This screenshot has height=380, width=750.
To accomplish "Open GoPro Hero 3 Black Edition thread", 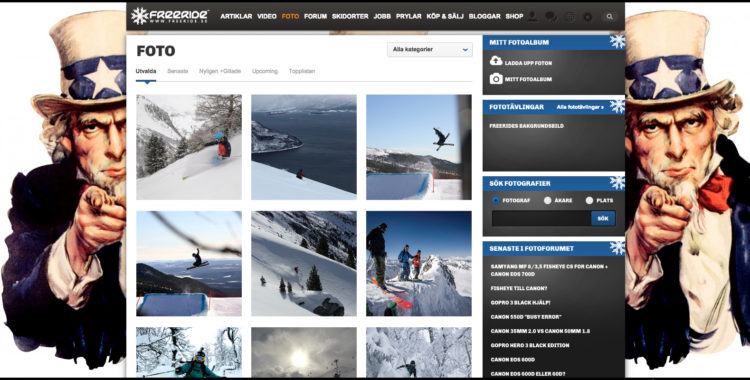I will pos(530,345).
